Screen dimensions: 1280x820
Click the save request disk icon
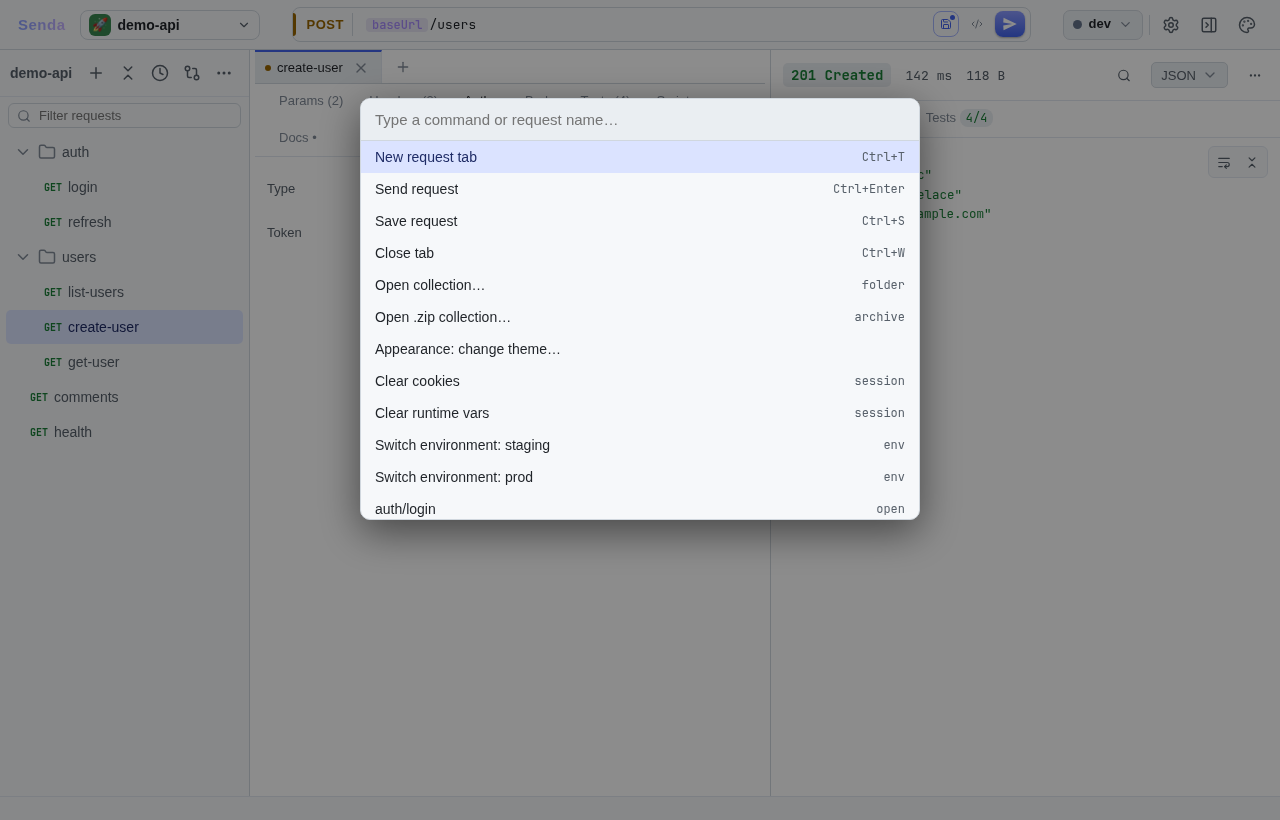click(946, 24)
